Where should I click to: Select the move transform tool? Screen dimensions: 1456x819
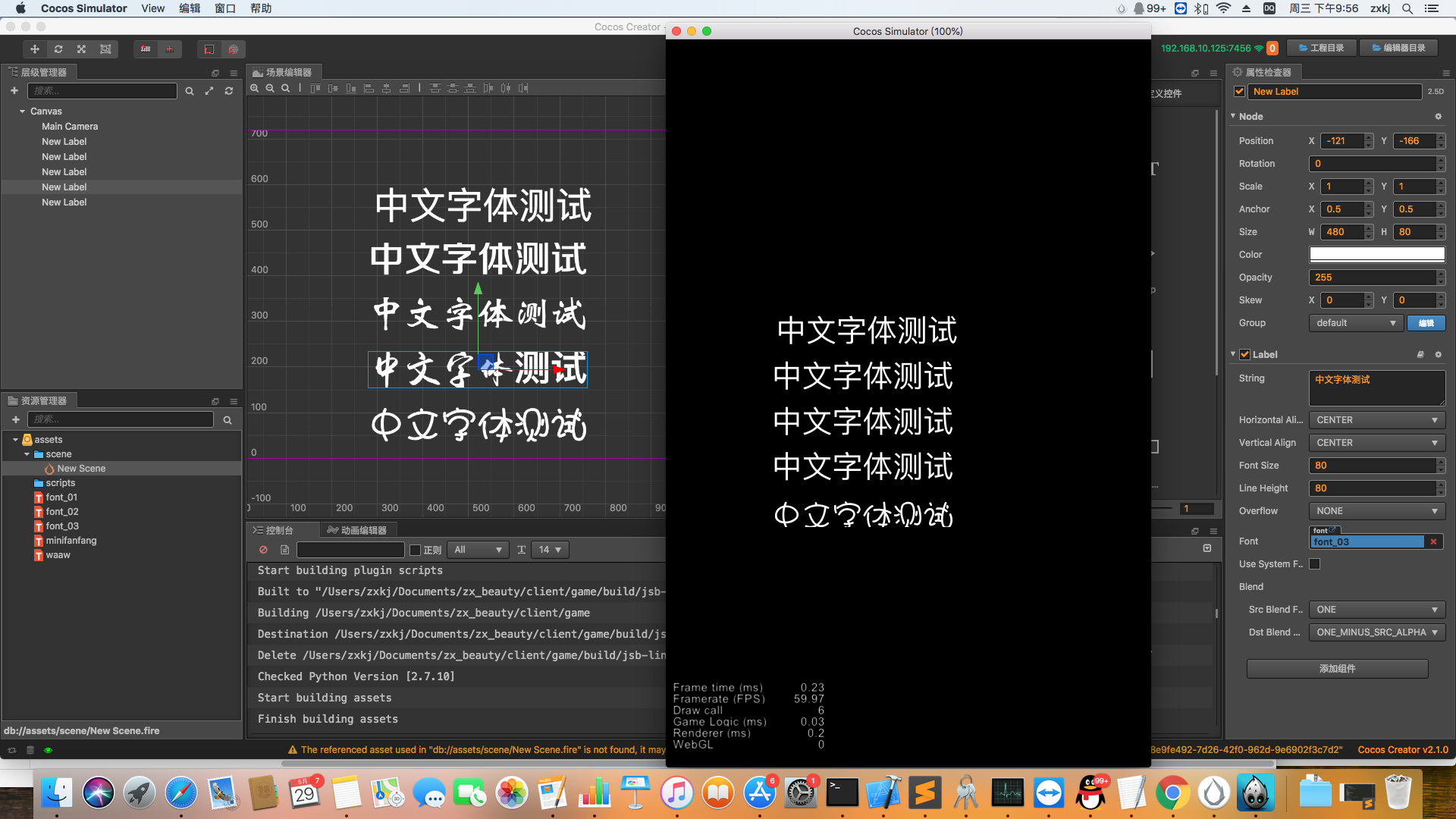[x=35, y=49]
